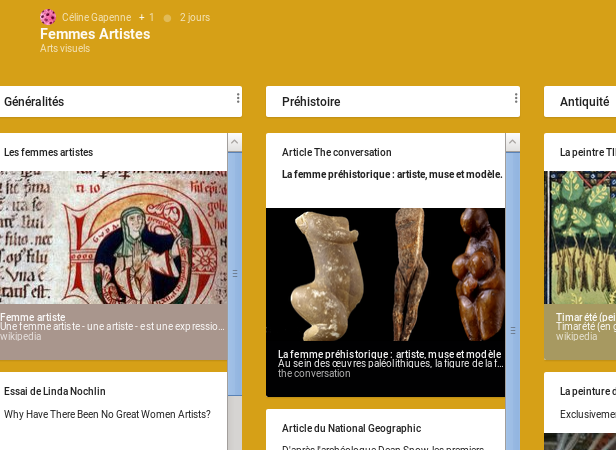Click the '+ 1' contributors indicator
616x450 pixels.
(147, 17)
